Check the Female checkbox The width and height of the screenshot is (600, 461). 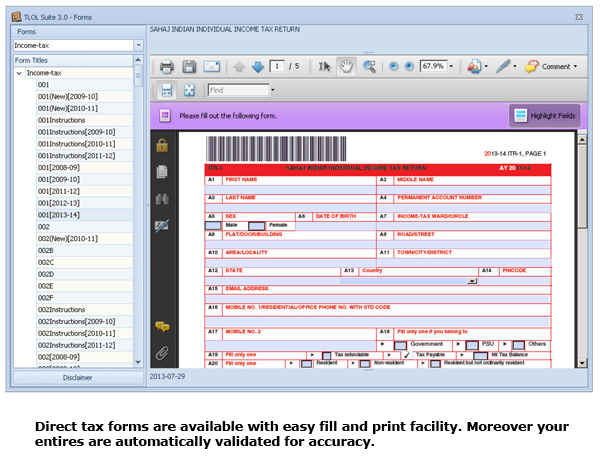(x=256, y=226)
